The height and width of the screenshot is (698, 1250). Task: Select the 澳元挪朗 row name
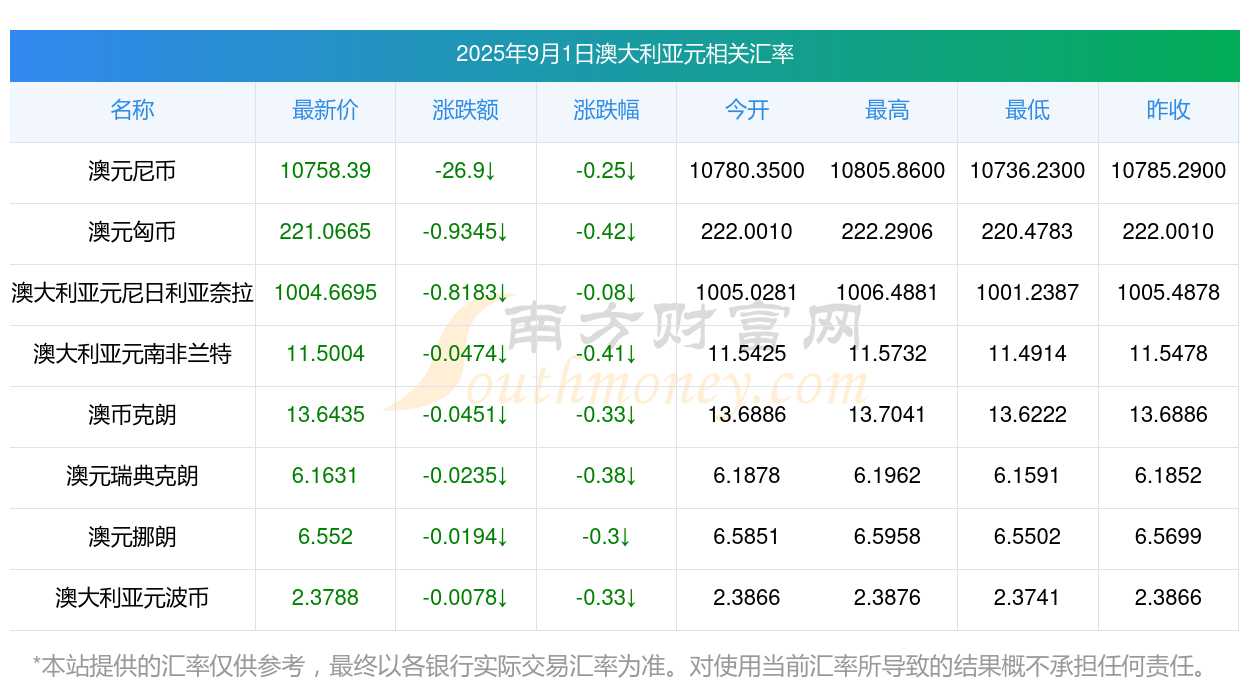(132, 537)
